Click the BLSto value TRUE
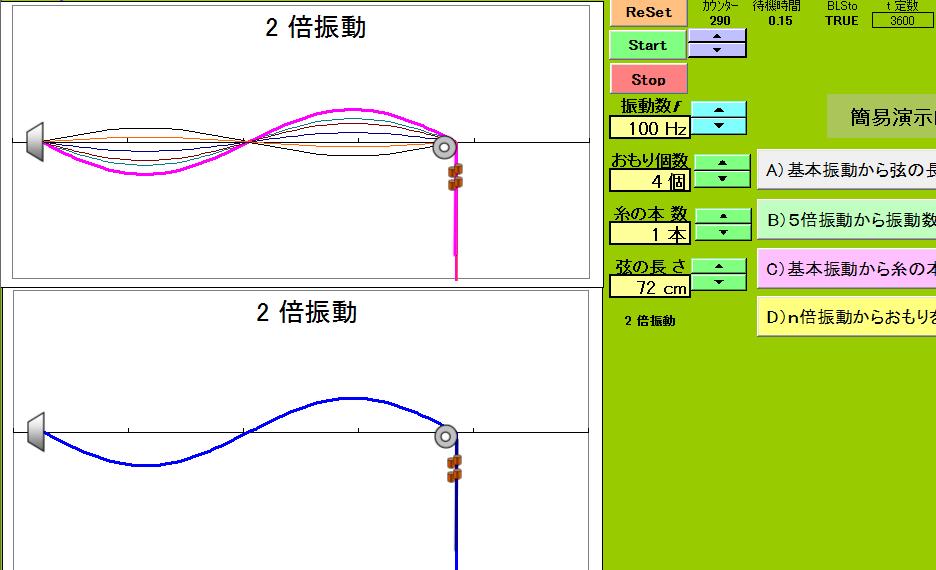The image size is (936, 570). (842, 21)
